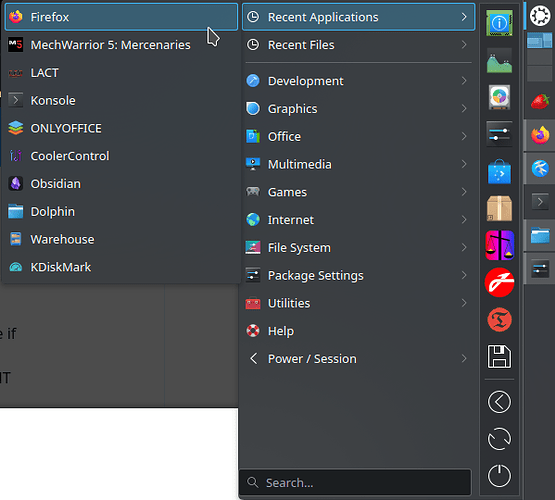
Task: Open the Power / Session submenu
Action: point(359,359)
